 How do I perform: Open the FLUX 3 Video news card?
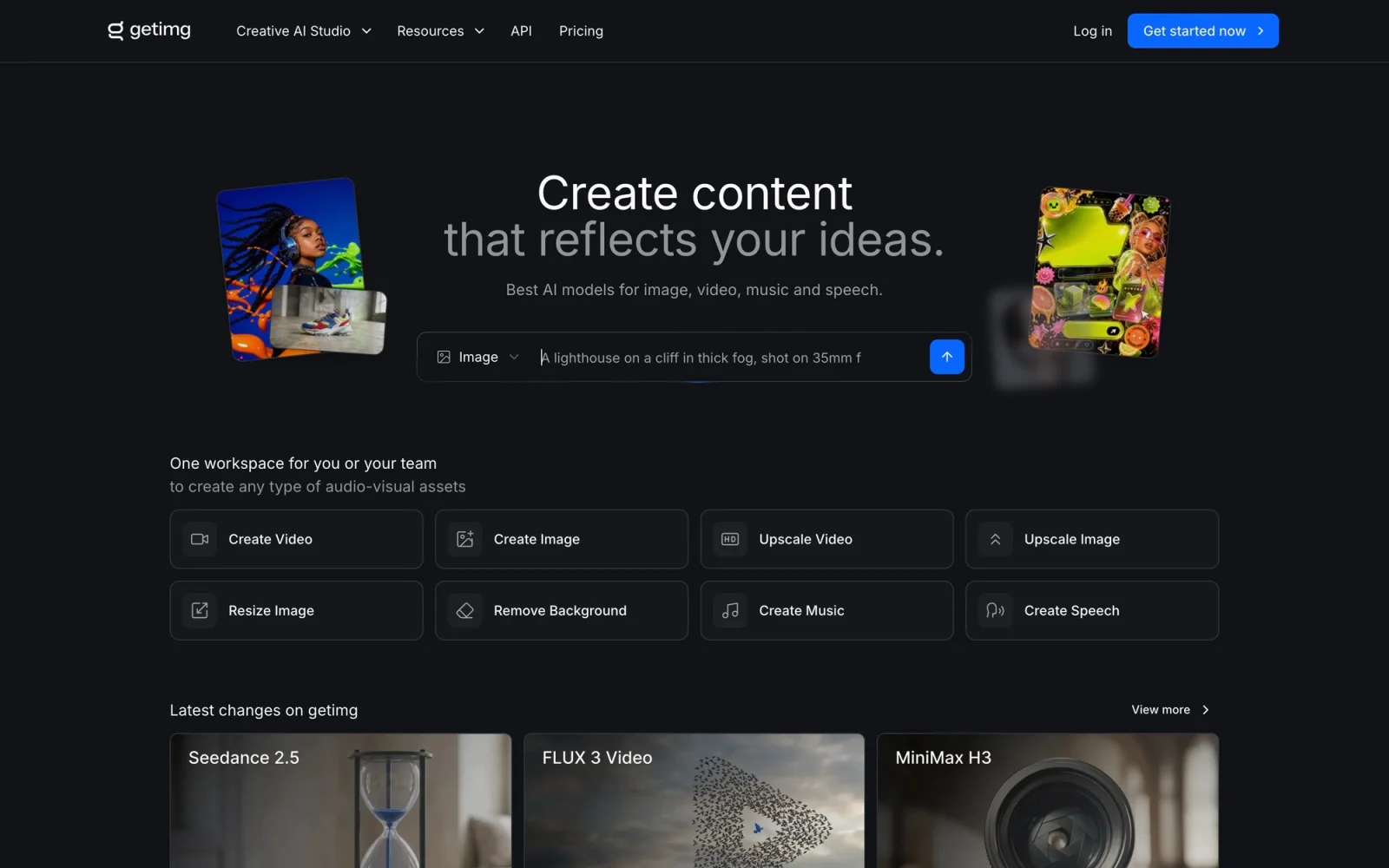tap(694, 800)
